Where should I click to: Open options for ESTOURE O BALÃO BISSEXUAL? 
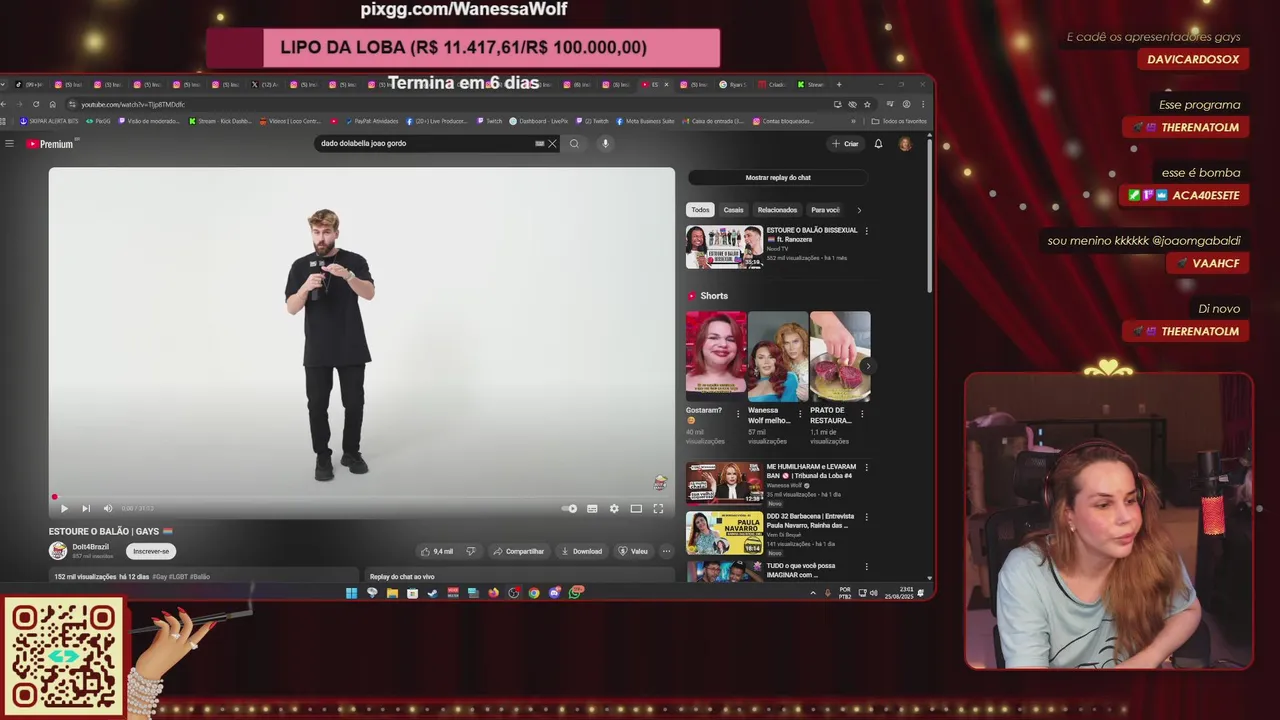pyautogui.click(x=866, y=231)
